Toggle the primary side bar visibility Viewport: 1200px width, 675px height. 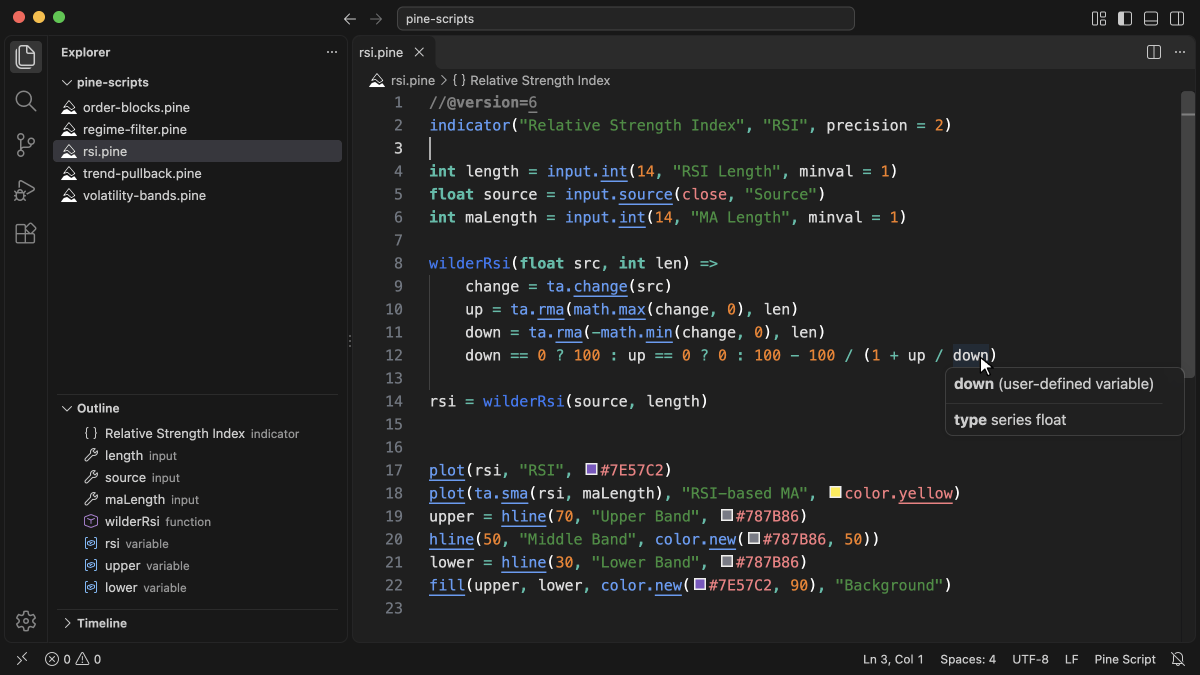pos(1125,19)
